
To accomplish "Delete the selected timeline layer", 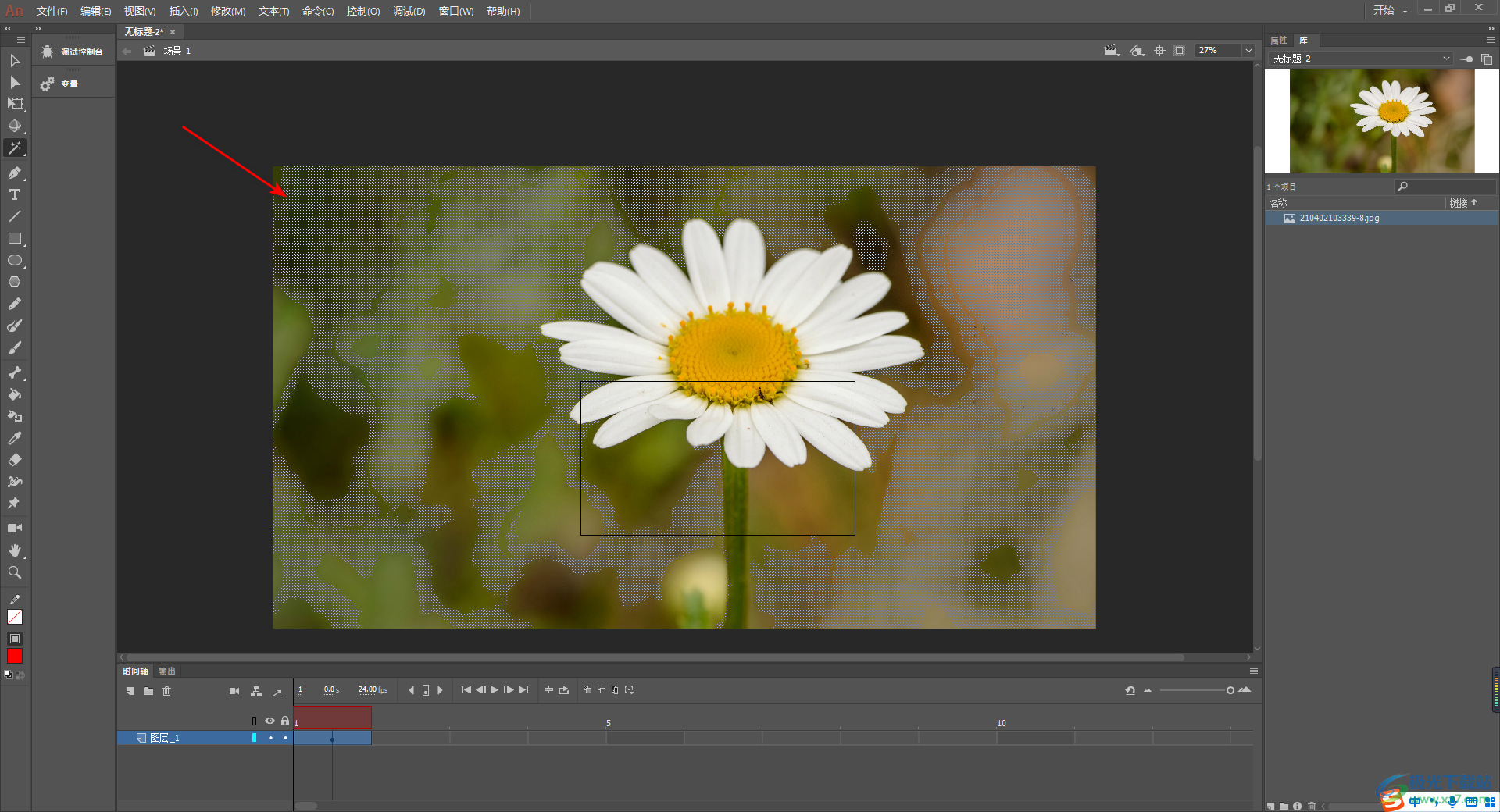I will tap(166, 691).
